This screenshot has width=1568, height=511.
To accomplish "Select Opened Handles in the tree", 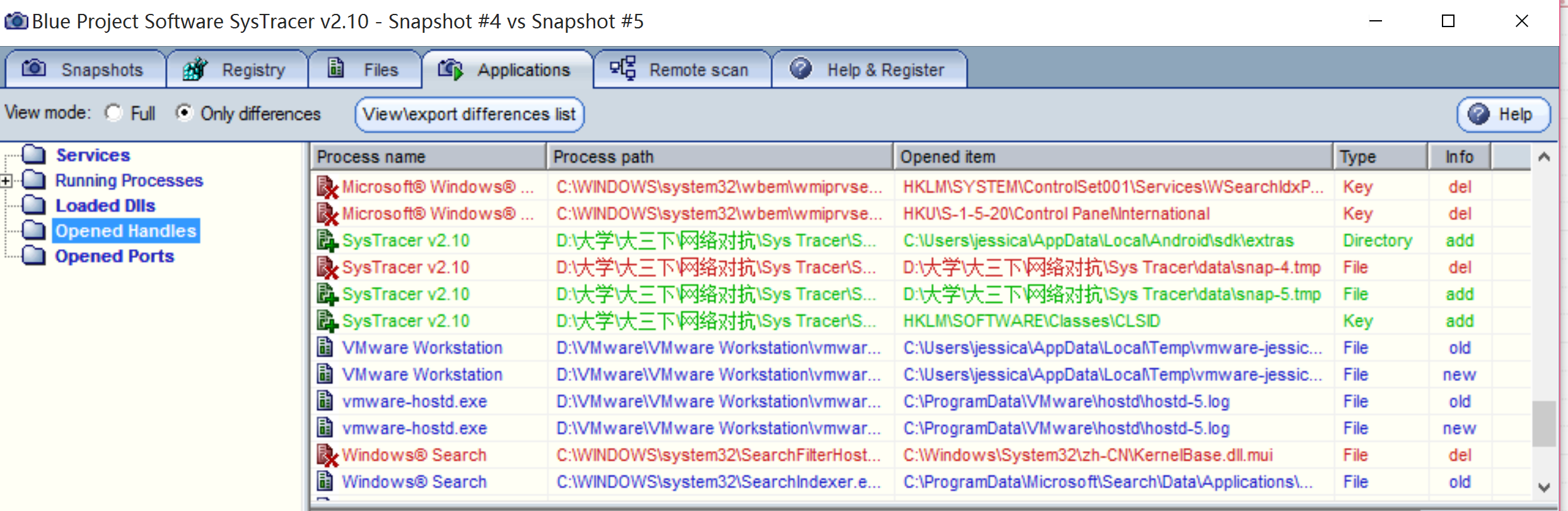I will coord(126,230).
